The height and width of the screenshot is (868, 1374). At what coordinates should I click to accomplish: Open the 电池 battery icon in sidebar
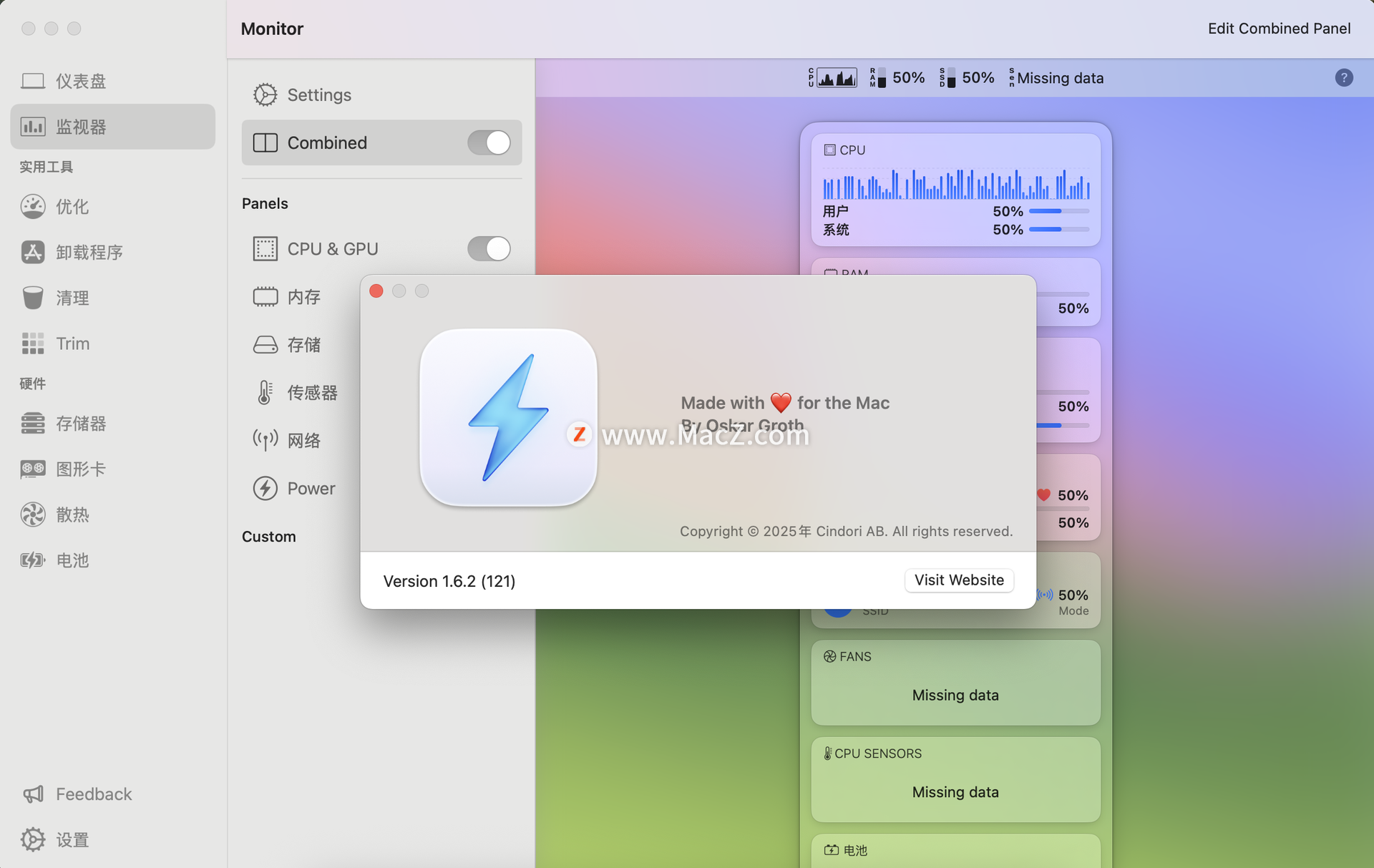pos(33,560)
